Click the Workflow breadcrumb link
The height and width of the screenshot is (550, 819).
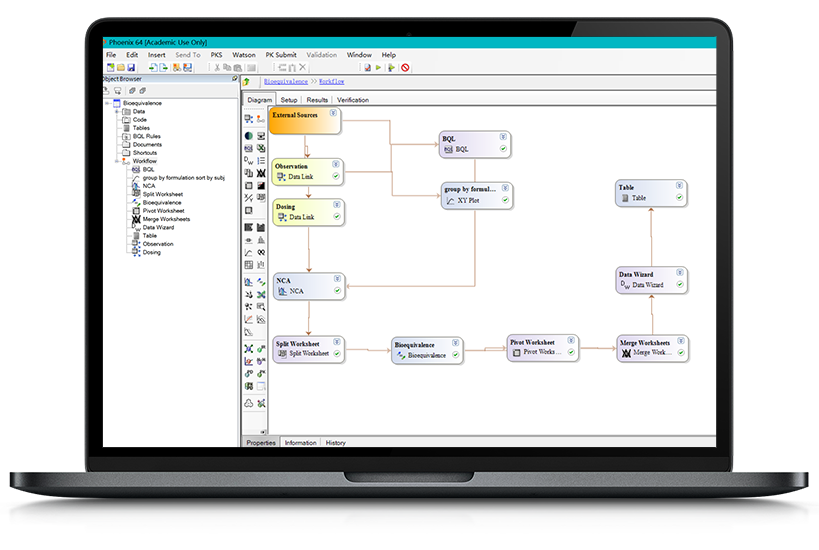pos(332,81)
